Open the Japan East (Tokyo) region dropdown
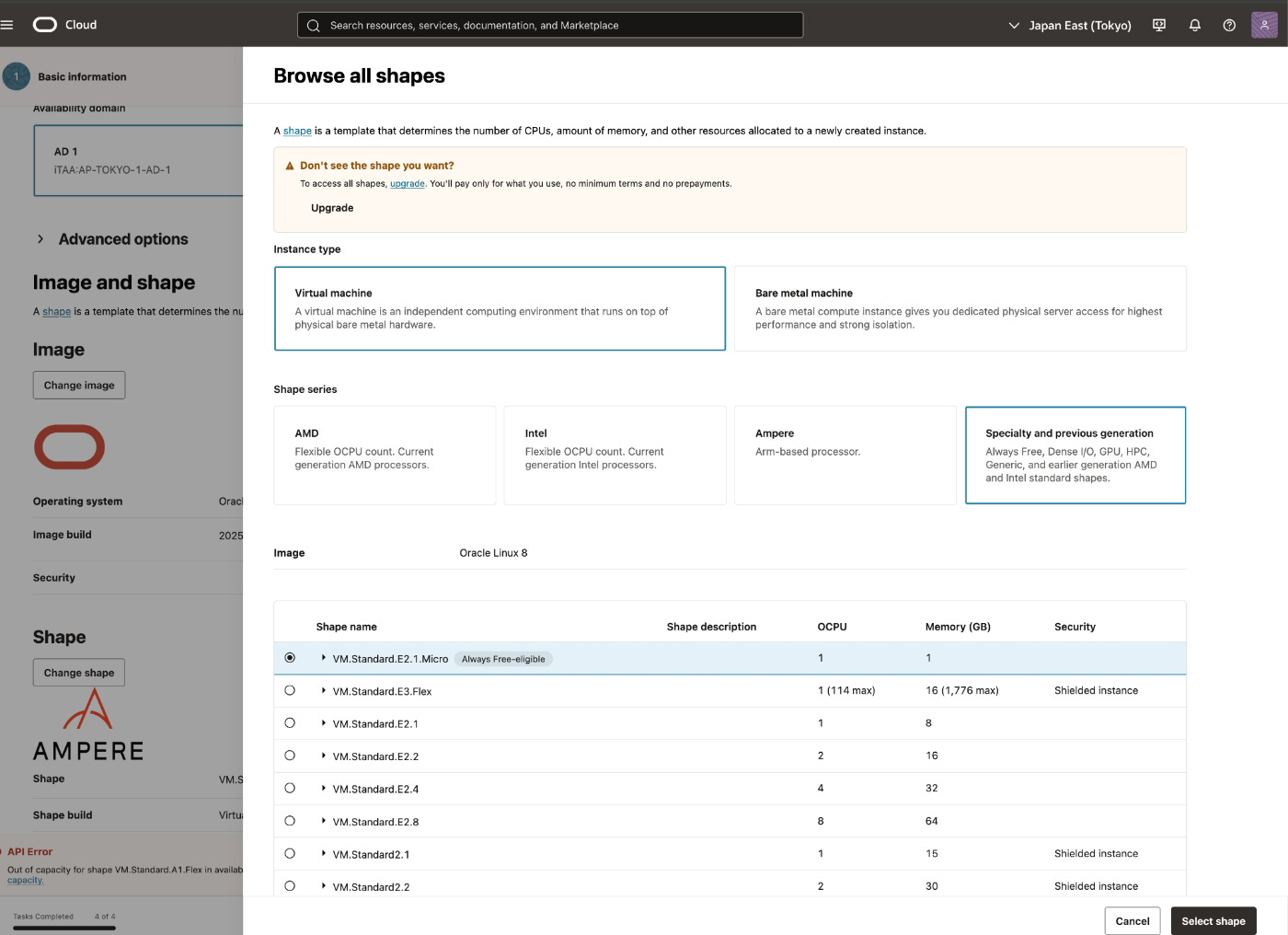The width and height of the screenshot is (1288, 935). click(x=1070, y=26)
